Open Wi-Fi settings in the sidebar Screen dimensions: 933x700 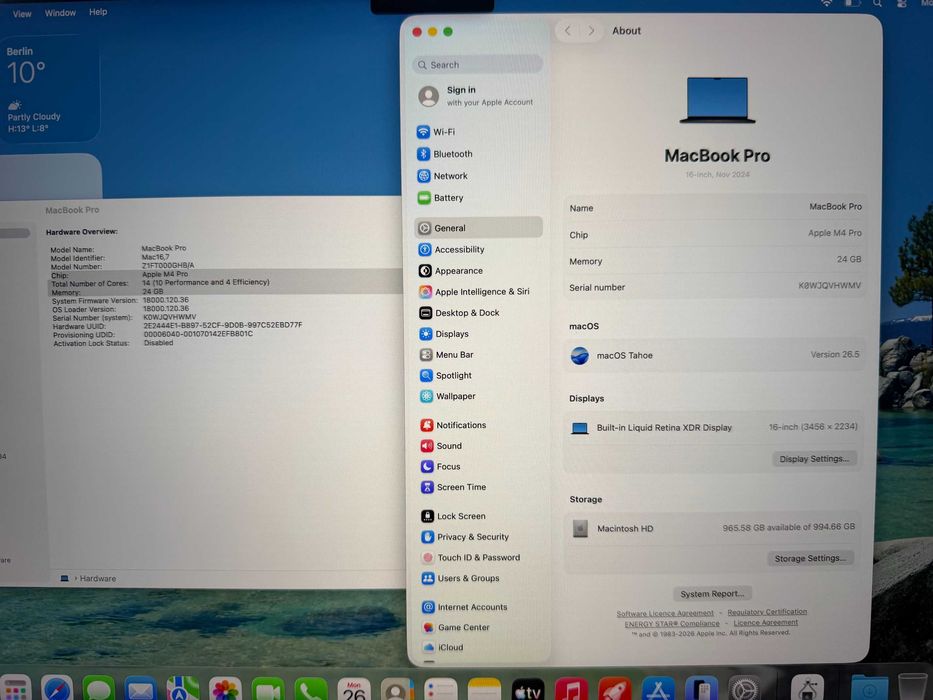click(436, 132)
